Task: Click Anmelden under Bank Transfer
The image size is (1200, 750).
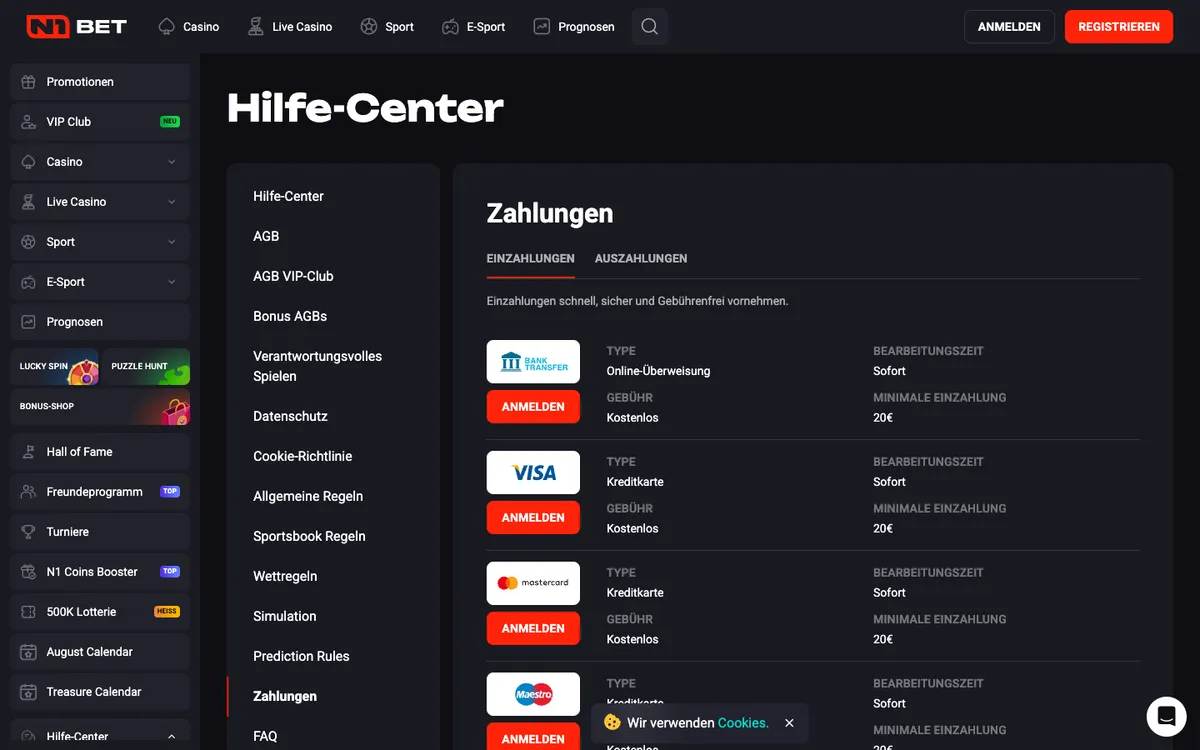Action: pos(533,407)
